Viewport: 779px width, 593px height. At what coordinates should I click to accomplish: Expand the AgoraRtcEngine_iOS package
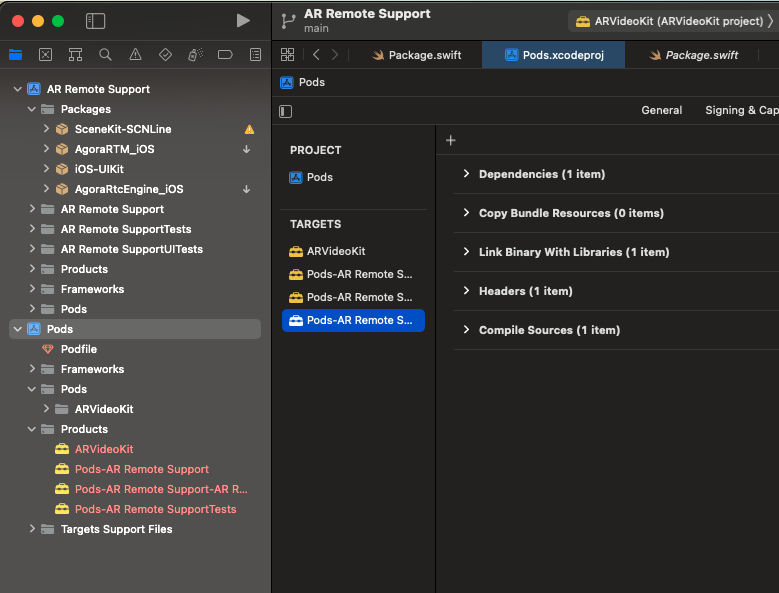[46, 189]
